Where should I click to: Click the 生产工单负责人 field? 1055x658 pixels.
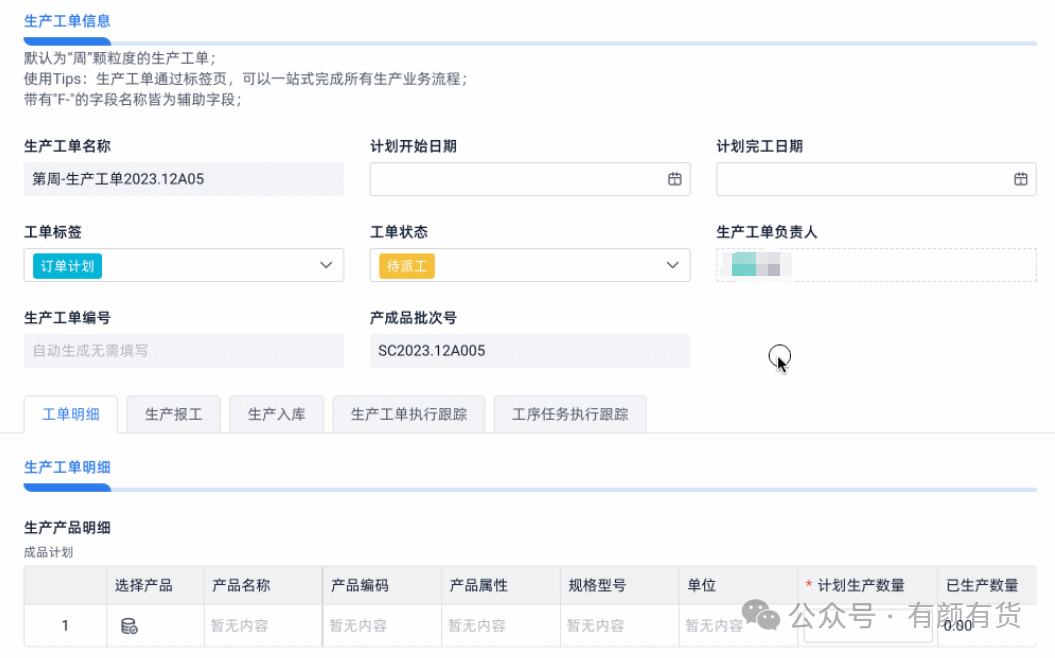[x=875, y=265]
